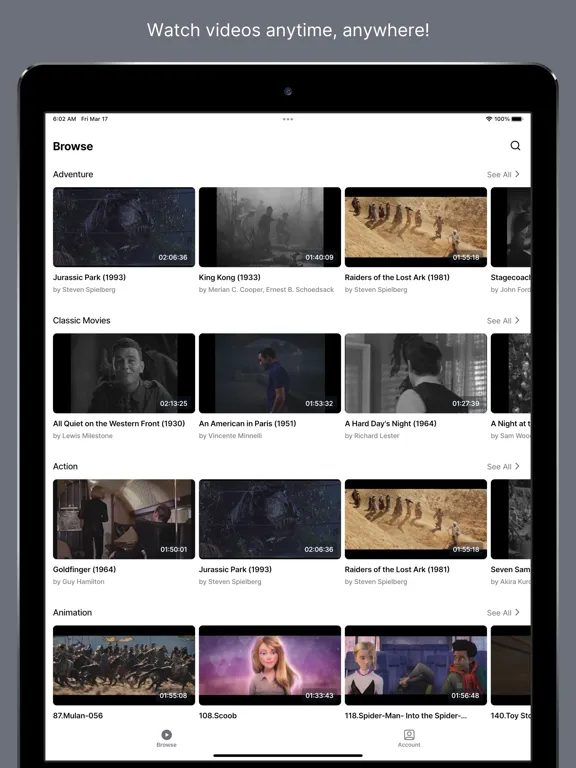Open the search magnifier icon
This screenshot has width=576, height=768.
515,145
